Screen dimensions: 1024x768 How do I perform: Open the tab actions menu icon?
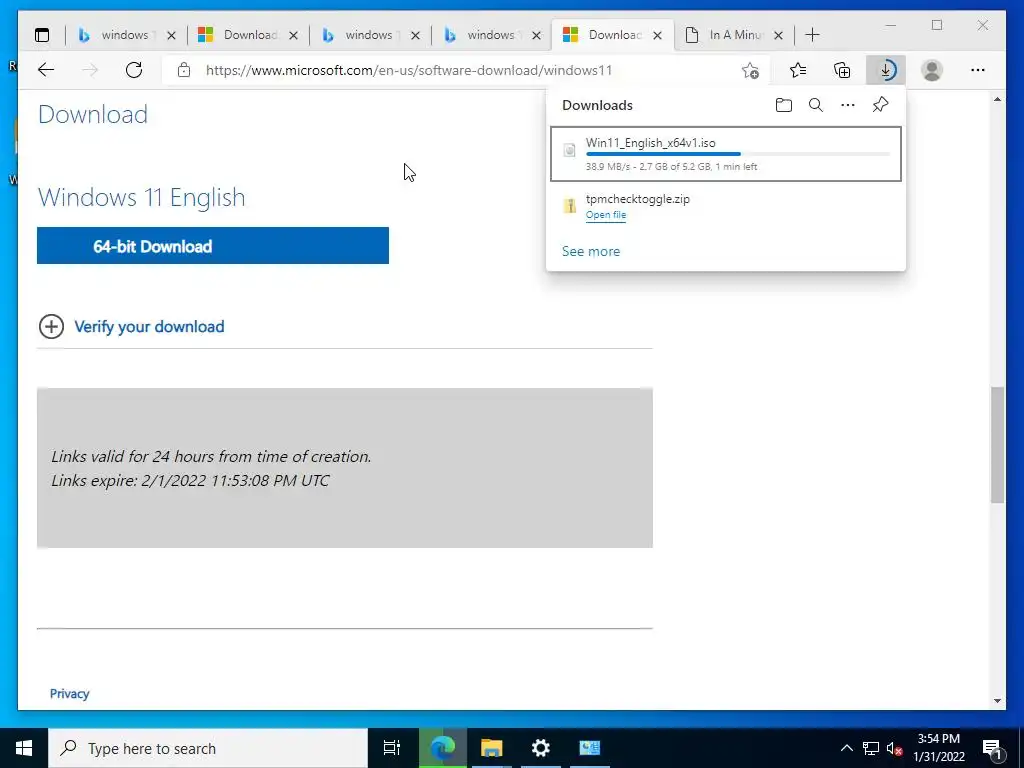point(42,35)
